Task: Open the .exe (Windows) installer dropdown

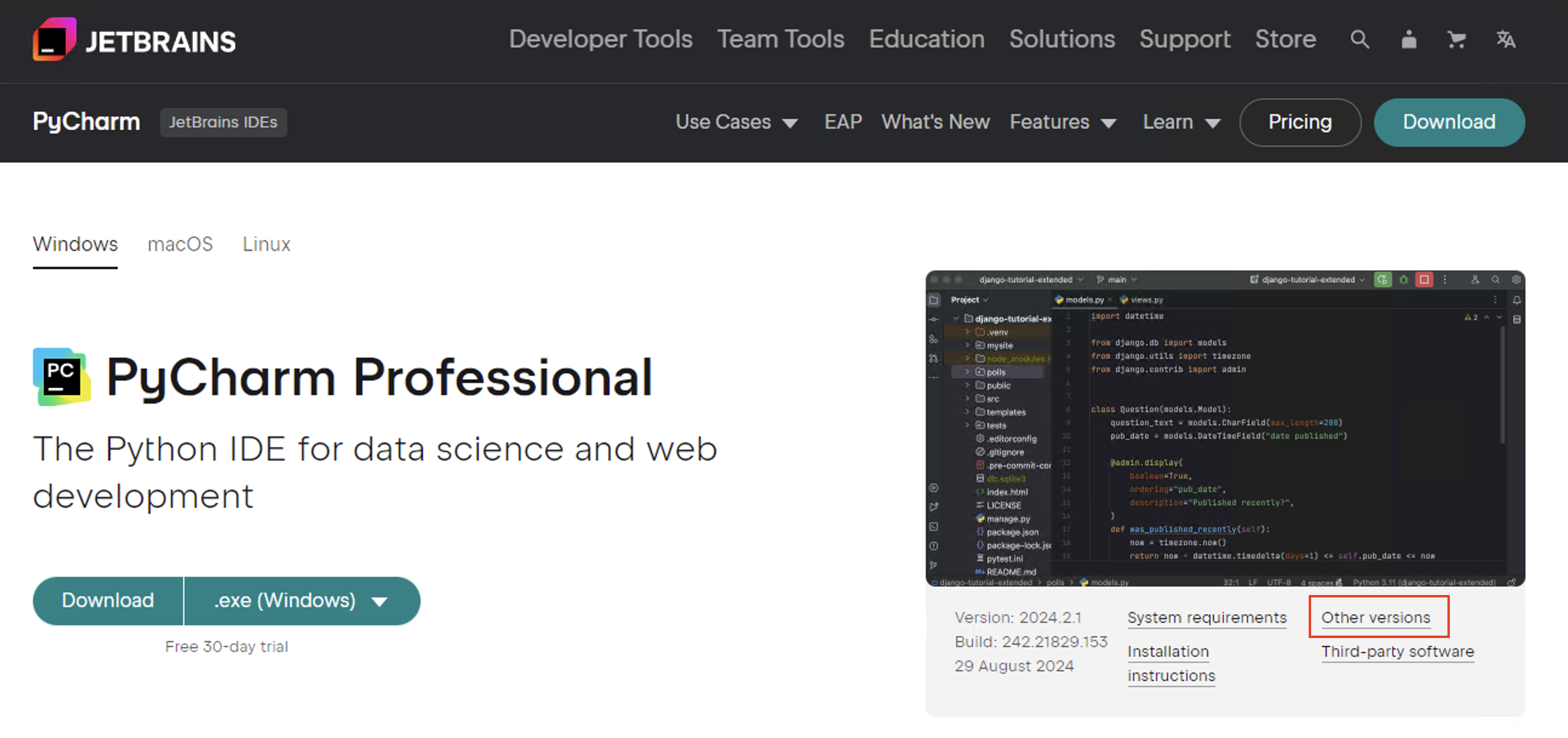Action: [x=301, y=600]
